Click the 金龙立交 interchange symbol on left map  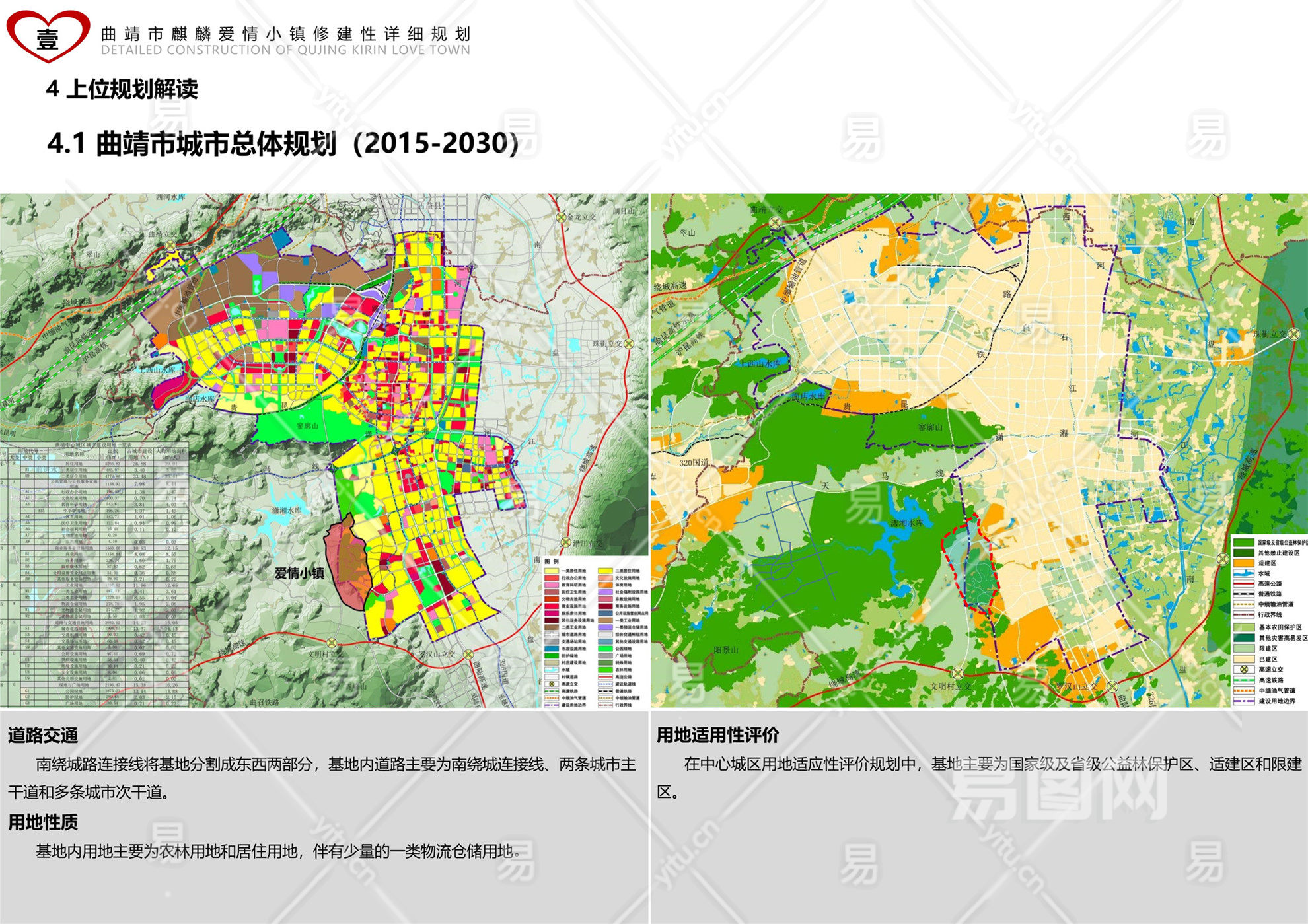click(x=561, y=217)
